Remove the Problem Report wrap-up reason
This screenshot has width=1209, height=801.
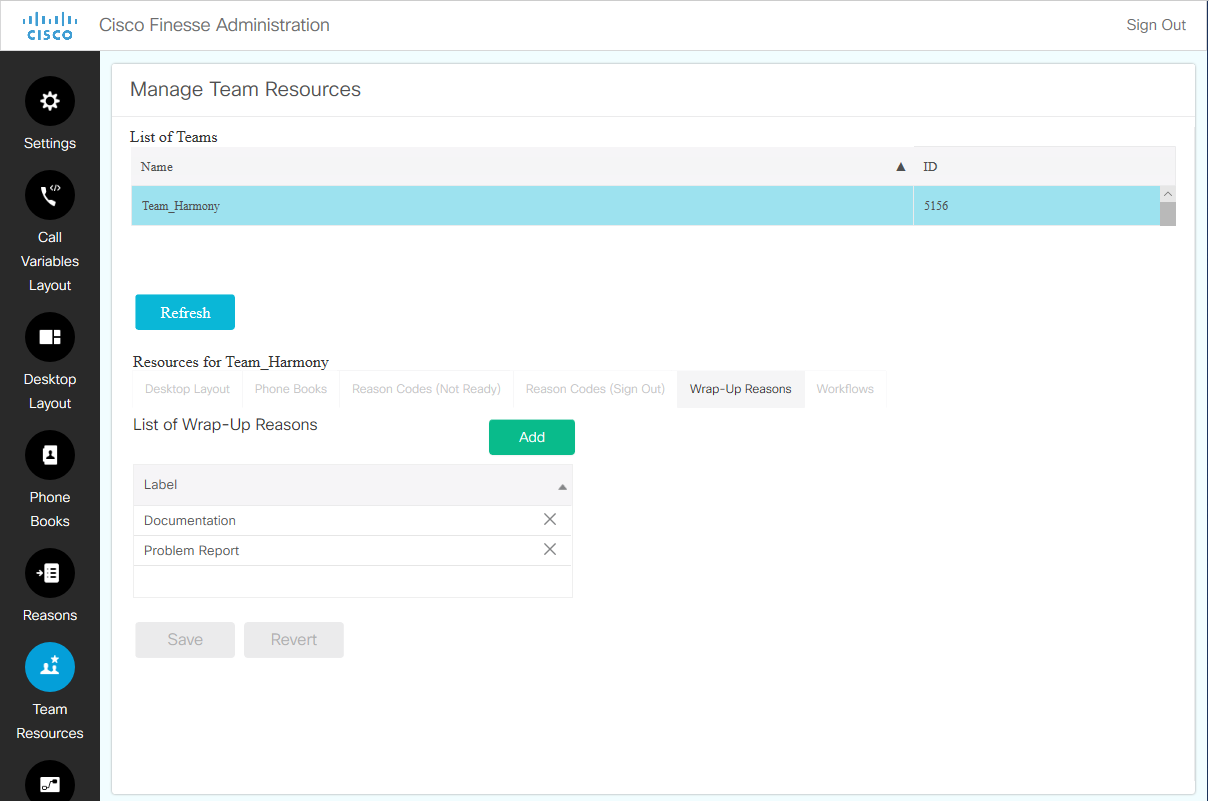(x=550, y=549)
